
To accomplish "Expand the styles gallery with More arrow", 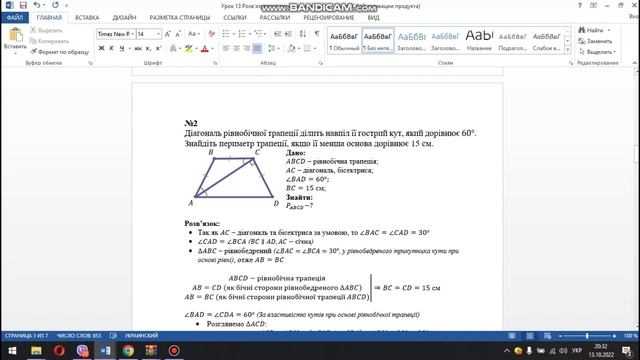I will tap(567, 50).
